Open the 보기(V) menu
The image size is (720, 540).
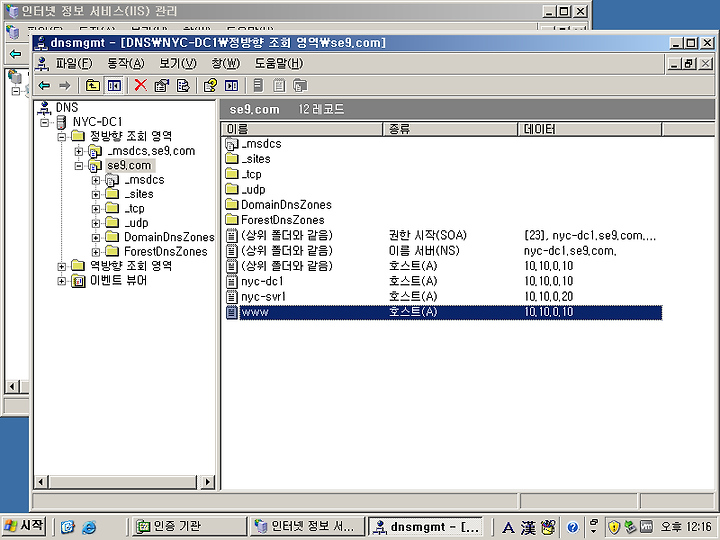178,63
